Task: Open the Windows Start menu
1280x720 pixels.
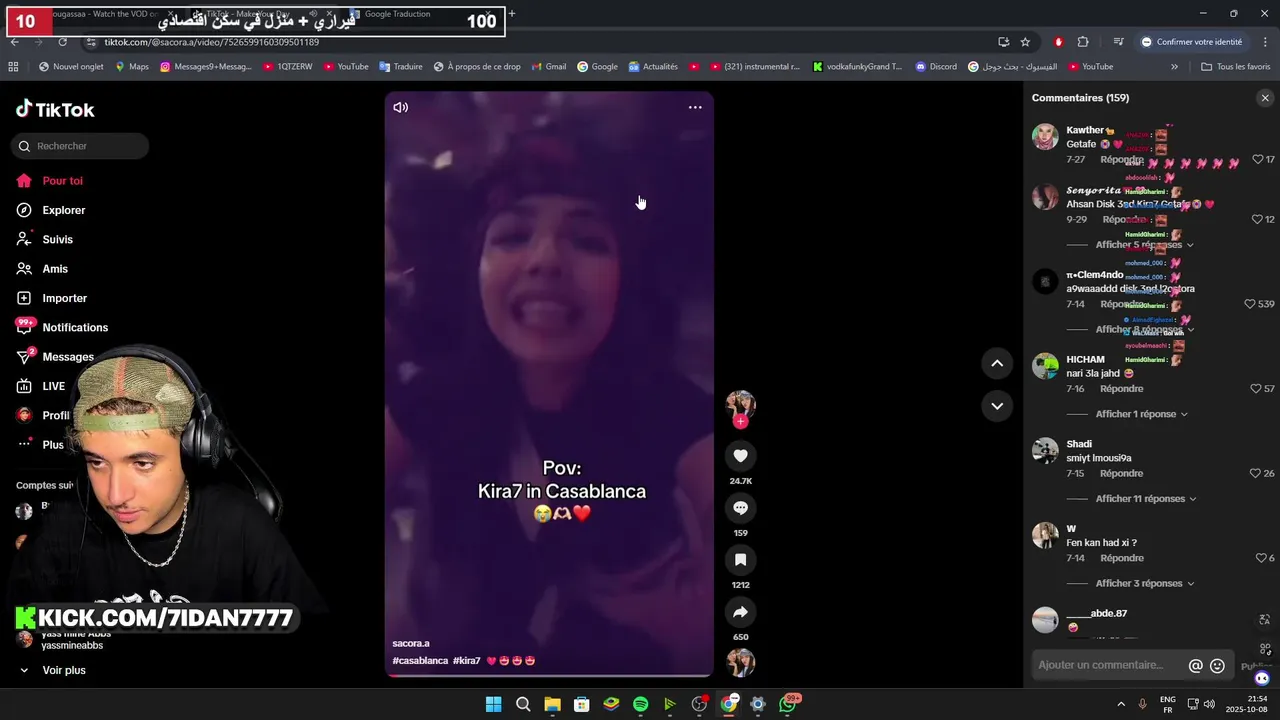Action: 493,704
